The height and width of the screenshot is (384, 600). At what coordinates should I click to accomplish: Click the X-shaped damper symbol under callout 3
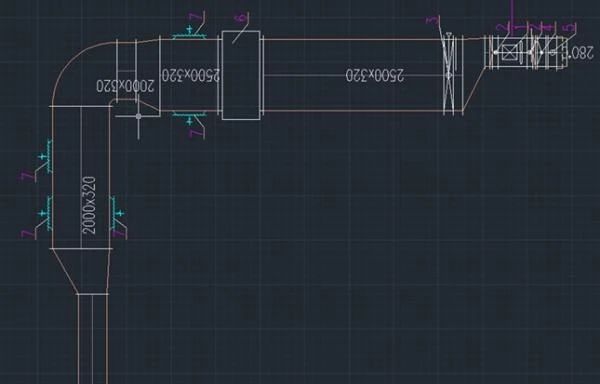click(449, 74)
